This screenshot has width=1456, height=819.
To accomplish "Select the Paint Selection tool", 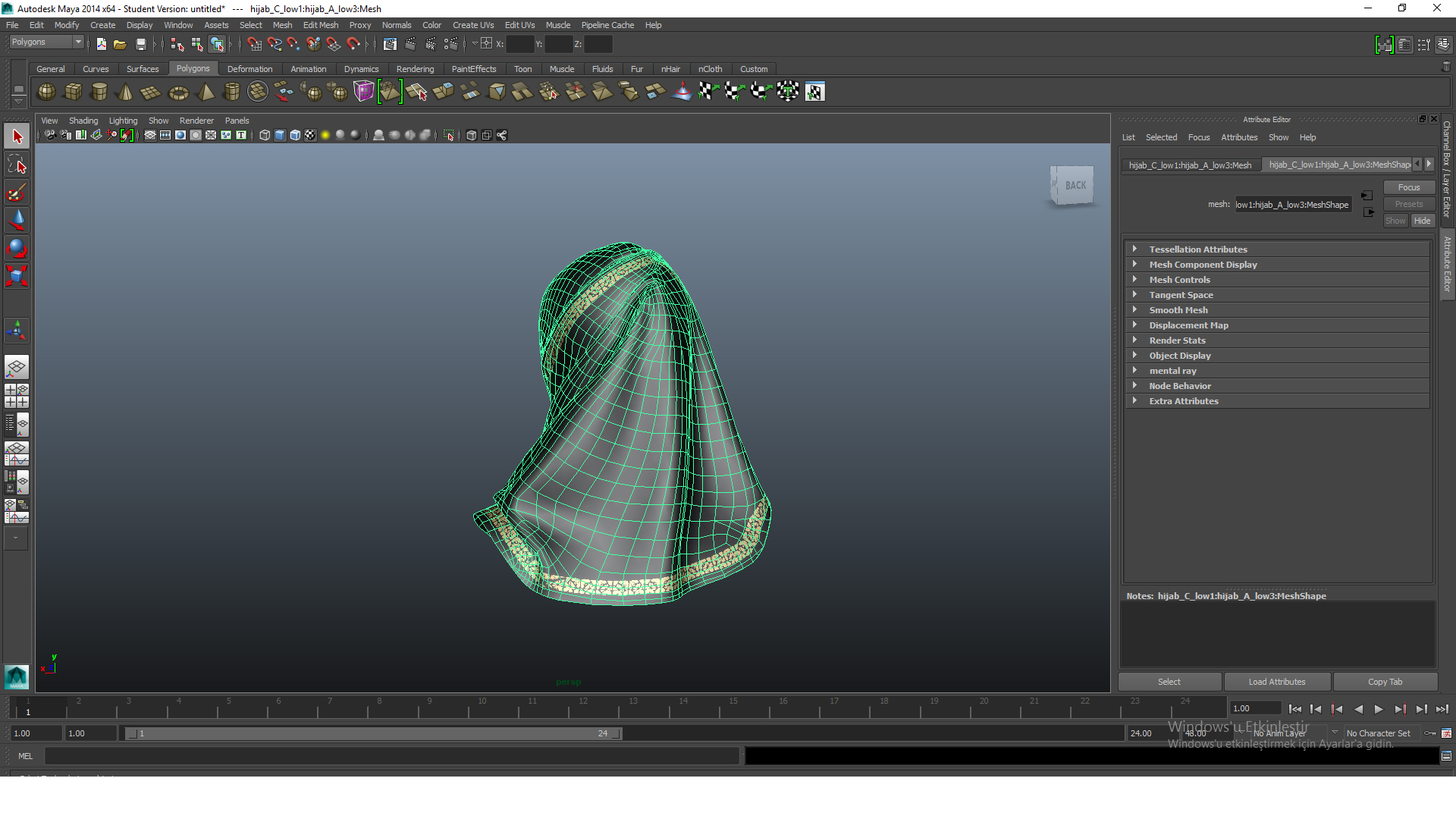I will click(x=17, y=193).
